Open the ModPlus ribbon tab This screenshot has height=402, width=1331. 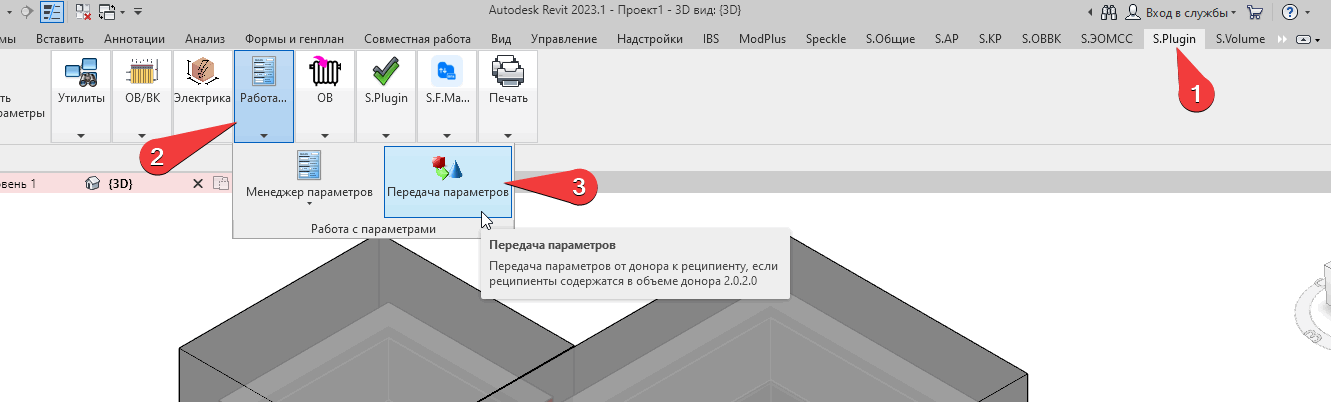tap(762, 39)
